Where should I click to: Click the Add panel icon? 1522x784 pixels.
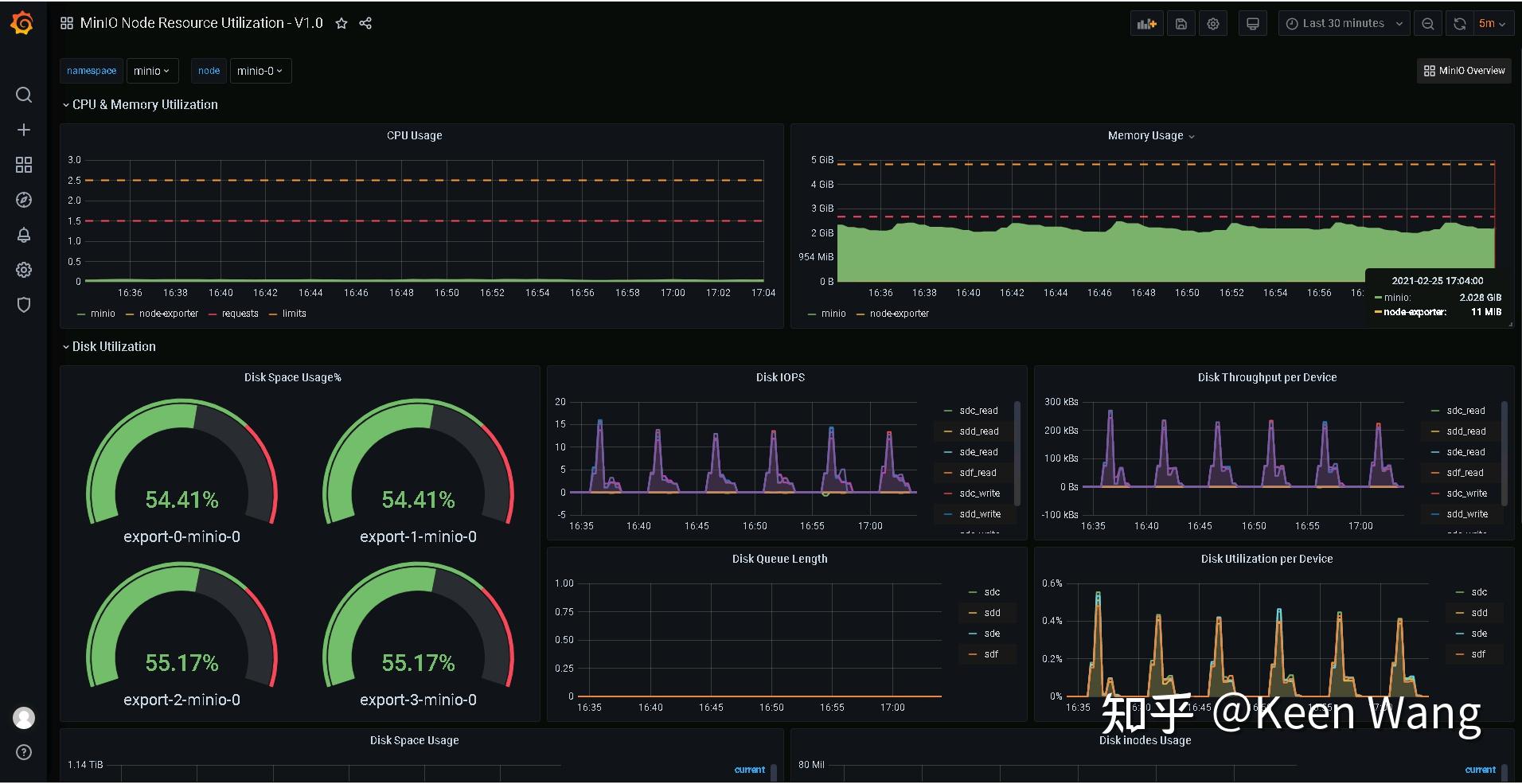(x=1146, y=24)
